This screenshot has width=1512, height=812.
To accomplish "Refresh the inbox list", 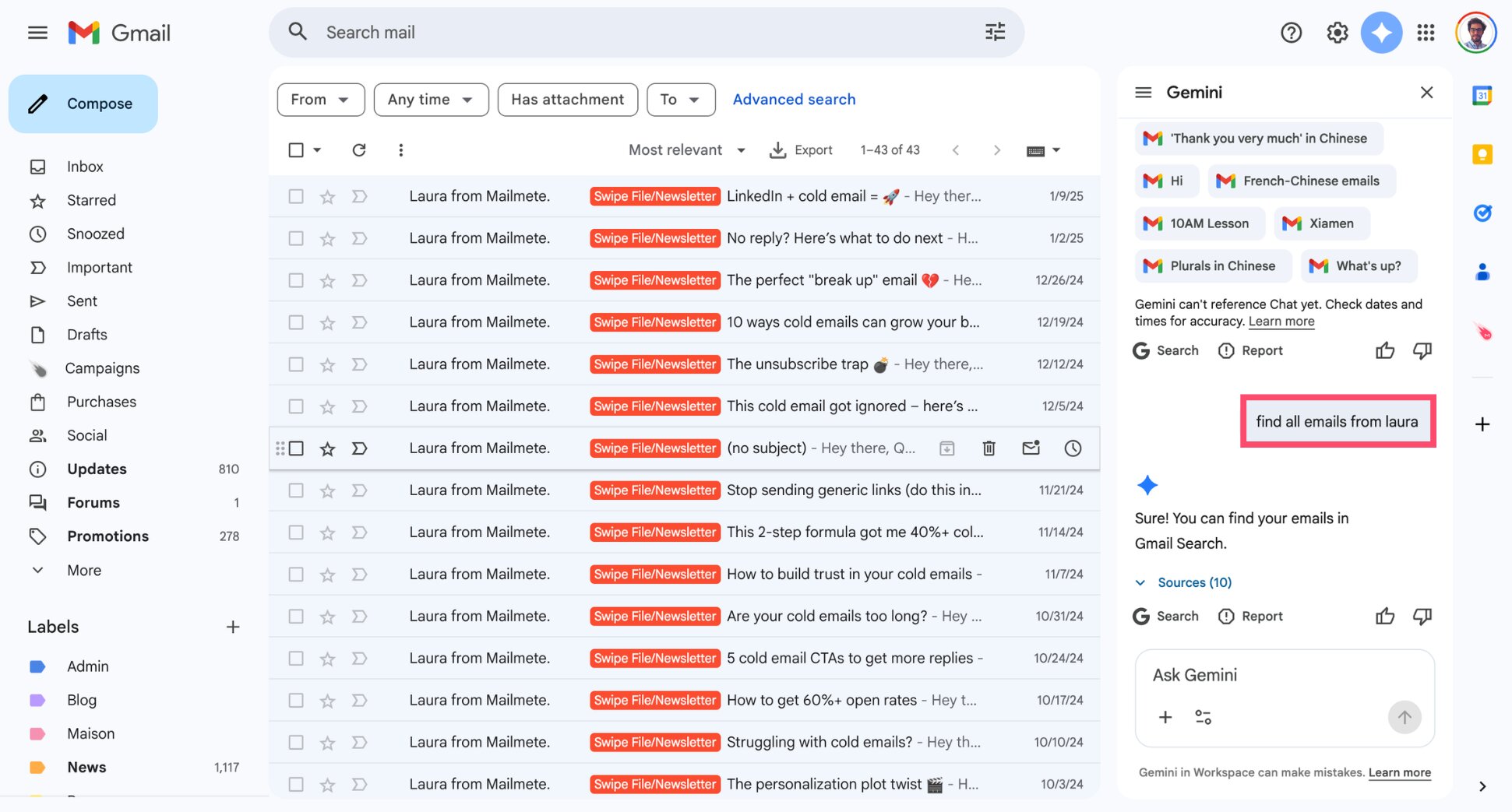I will click(359, 149).
